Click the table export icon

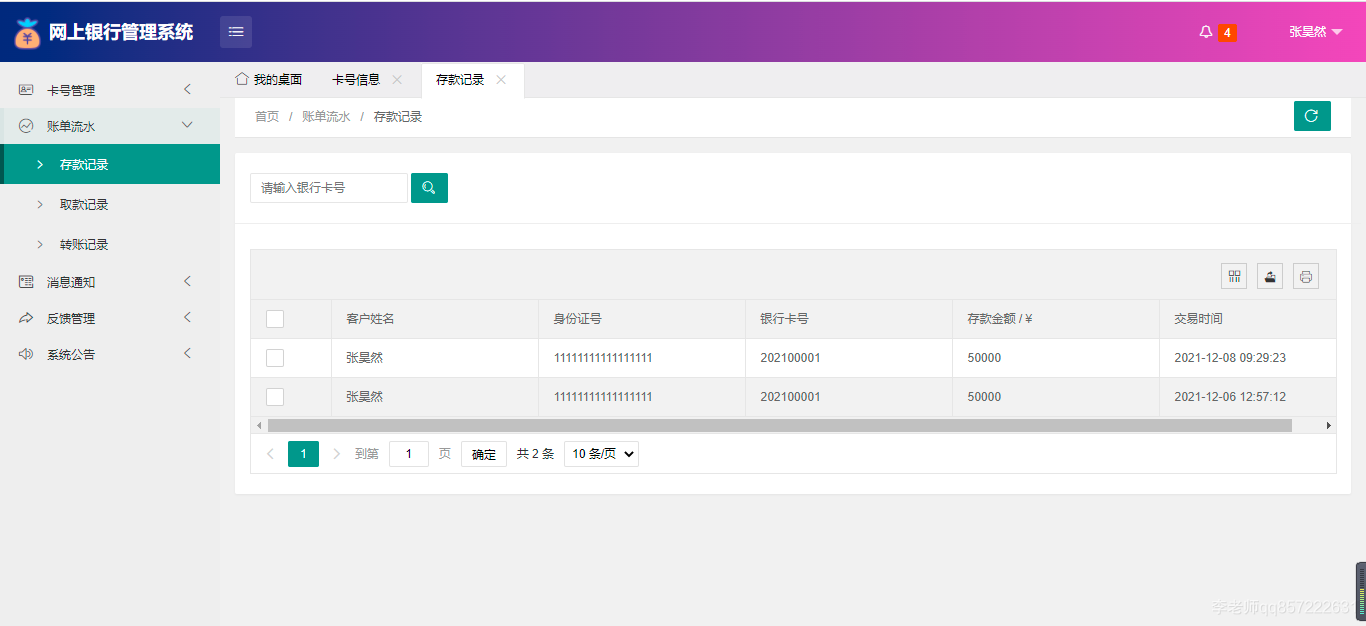point(1270,276)
